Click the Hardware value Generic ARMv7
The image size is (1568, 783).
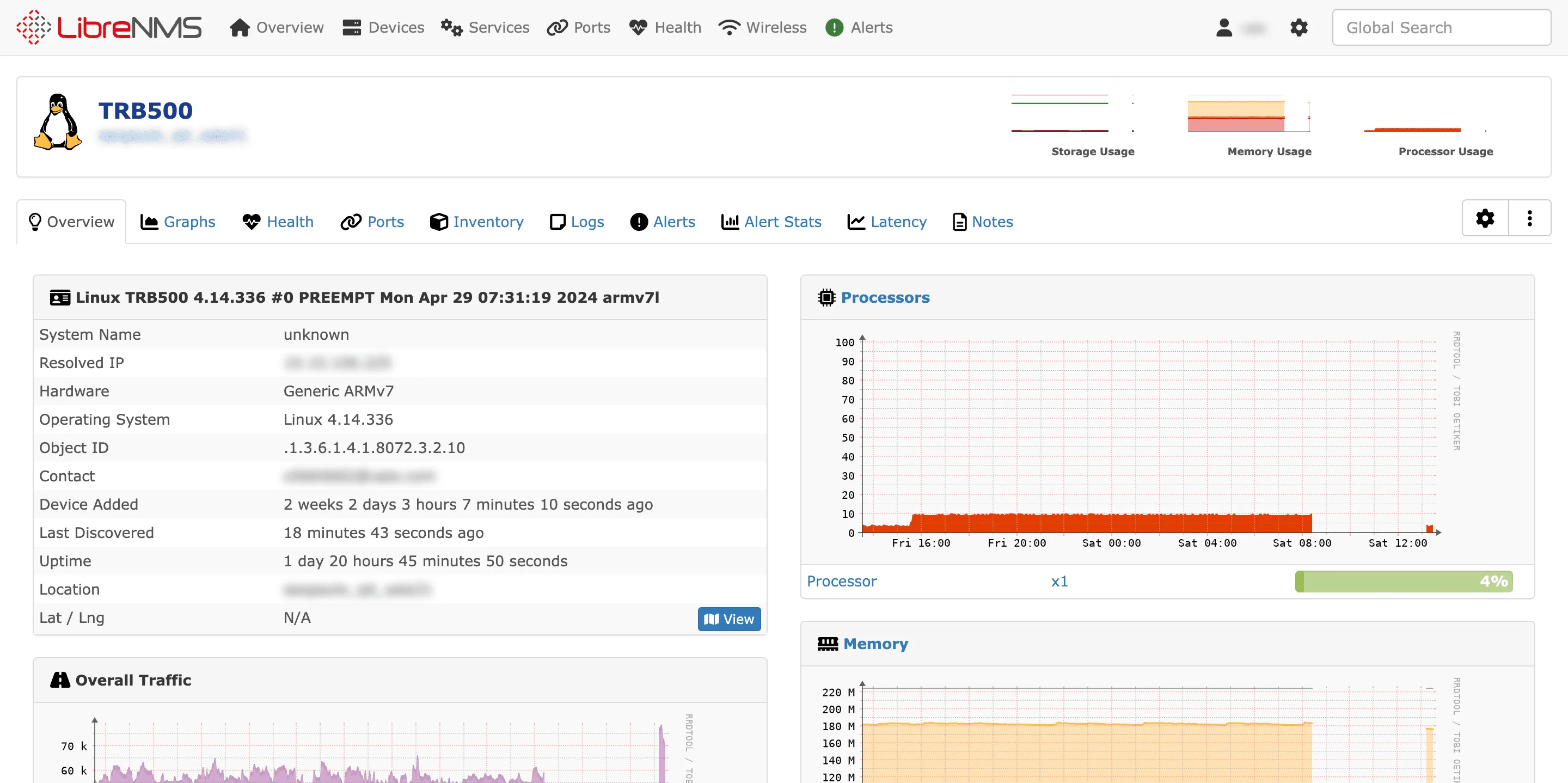click(339, 392)
